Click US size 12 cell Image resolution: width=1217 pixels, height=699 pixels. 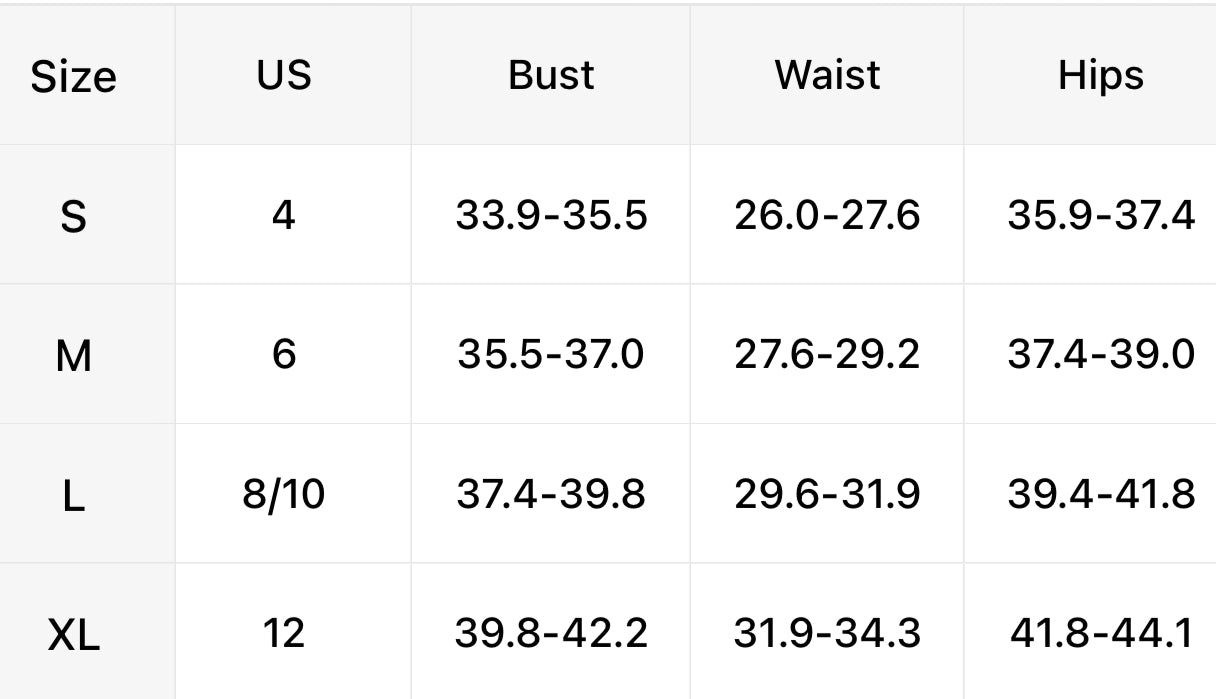[284, 633]
